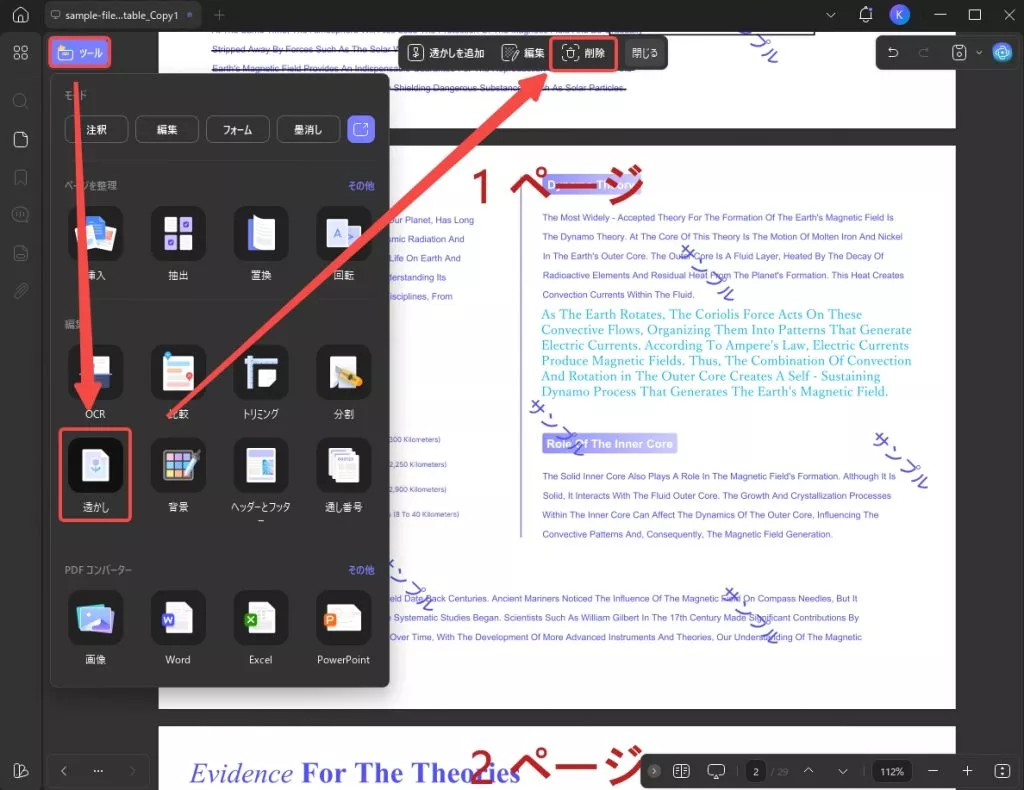Screen dimensions: 1024x790
Task: Open the ヘッダーとフッター tool
Action: tap(261, 478)
